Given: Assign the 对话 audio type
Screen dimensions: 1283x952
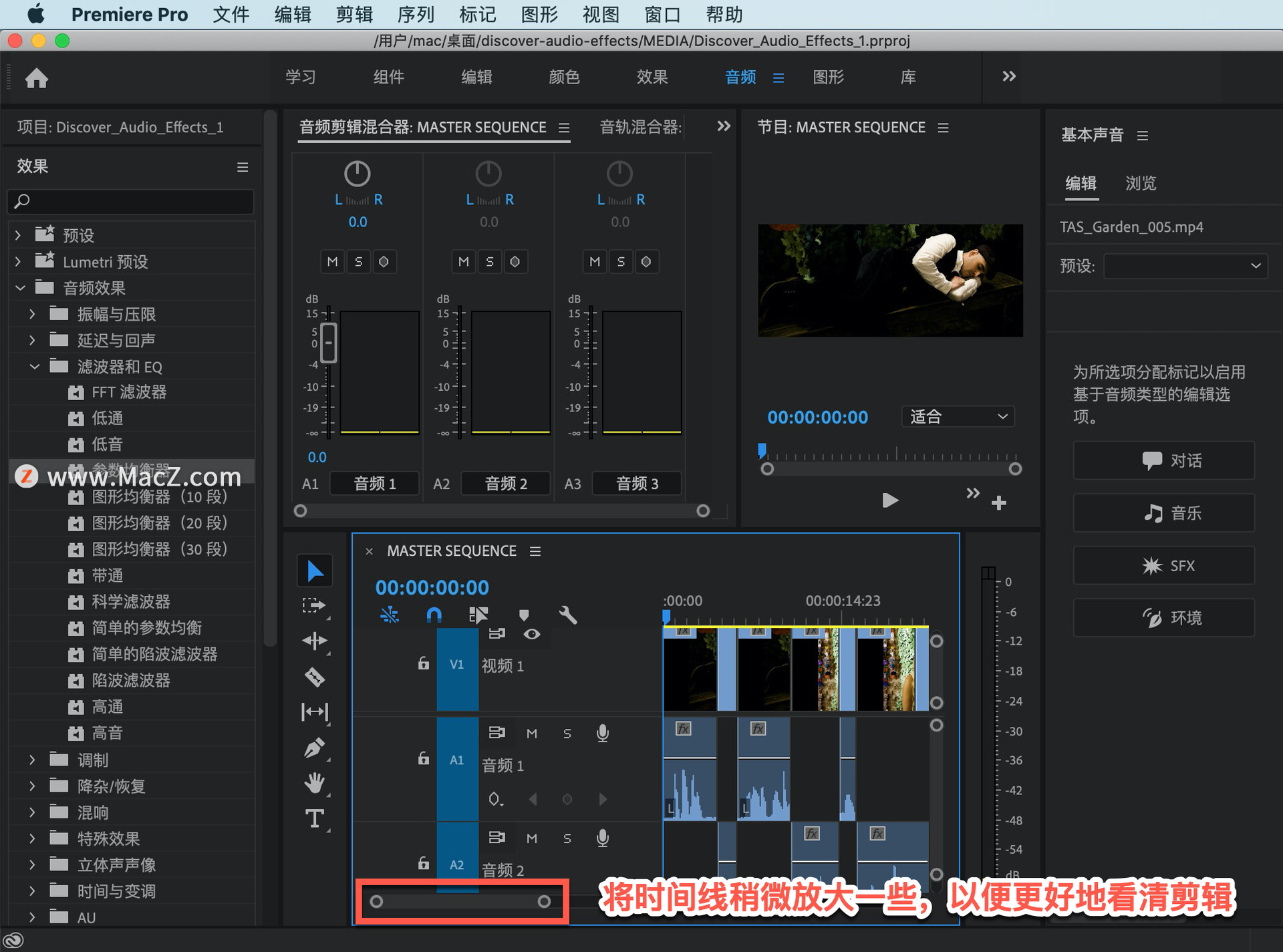Looking at the screenshot, I should [x=1163, y=460].
